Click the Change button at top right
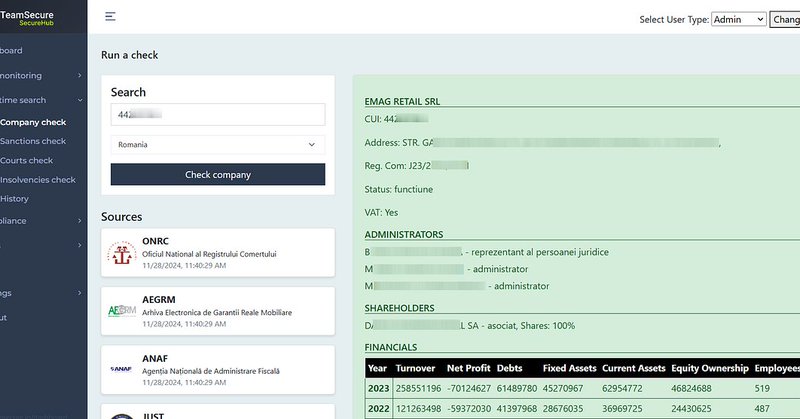Viewport: 800px width, 419px height. click(785, 19)
